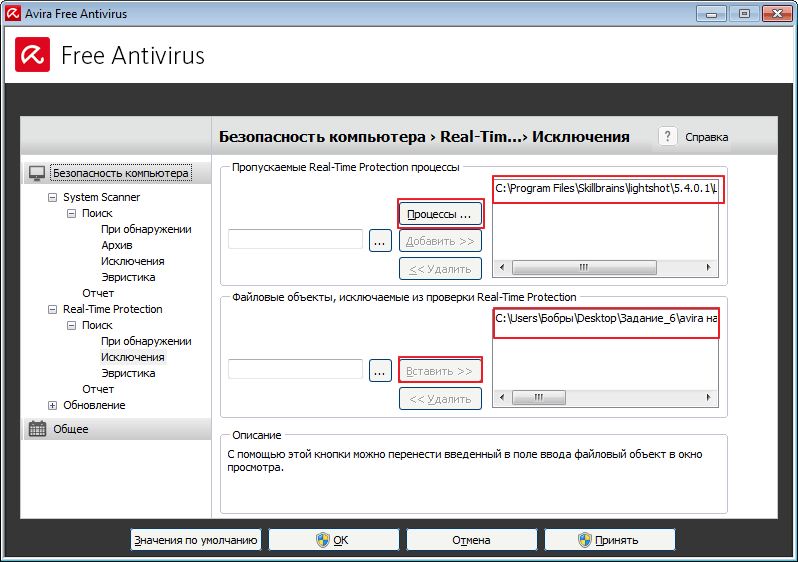The height and width of the screenshot is (562, 798).
Task: Minimize the Avira Free Antivirus window
Action: [x=711, y=14]
